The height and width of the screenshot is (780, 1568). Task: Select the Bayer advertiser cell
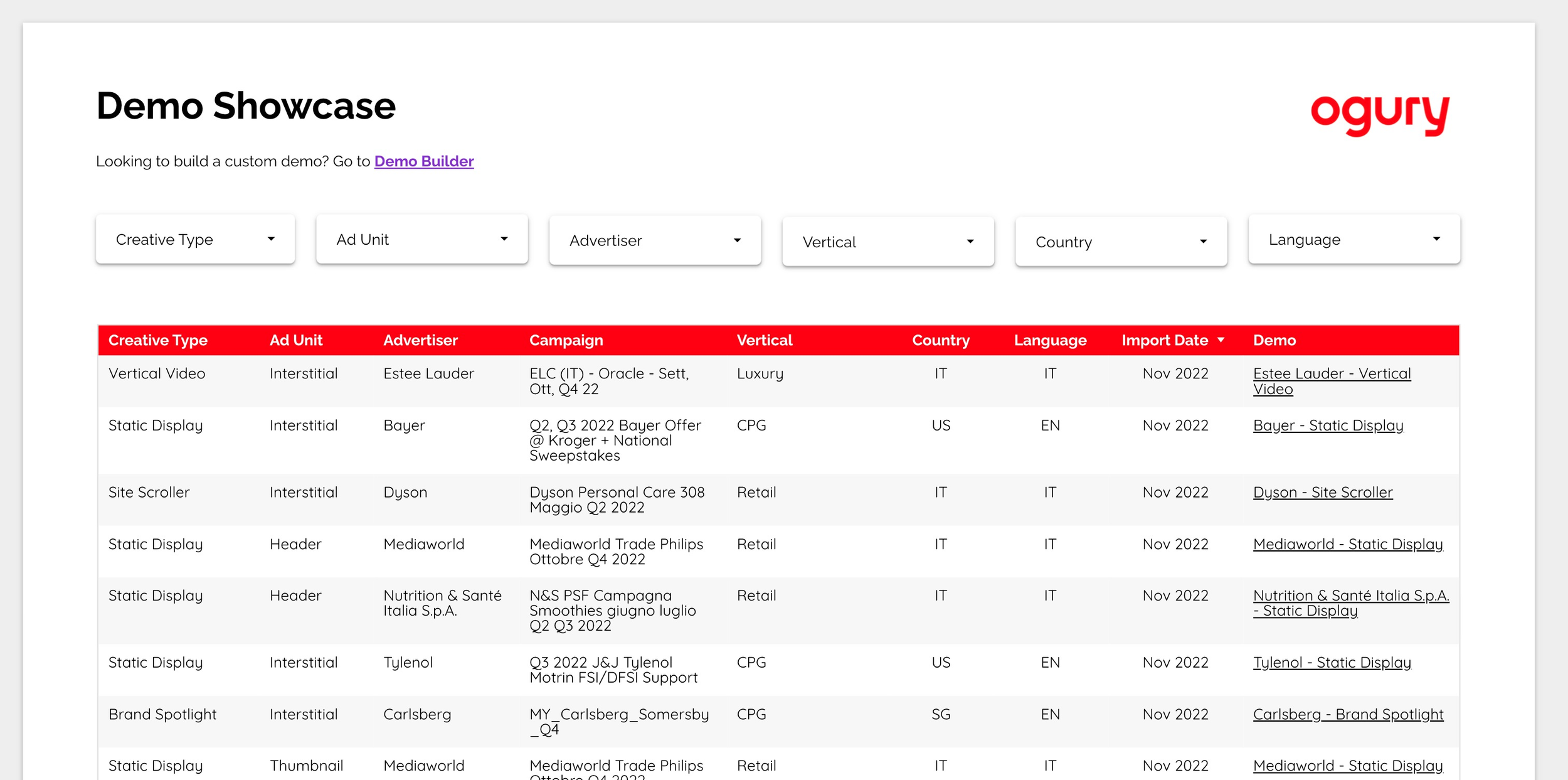(404, 425)
